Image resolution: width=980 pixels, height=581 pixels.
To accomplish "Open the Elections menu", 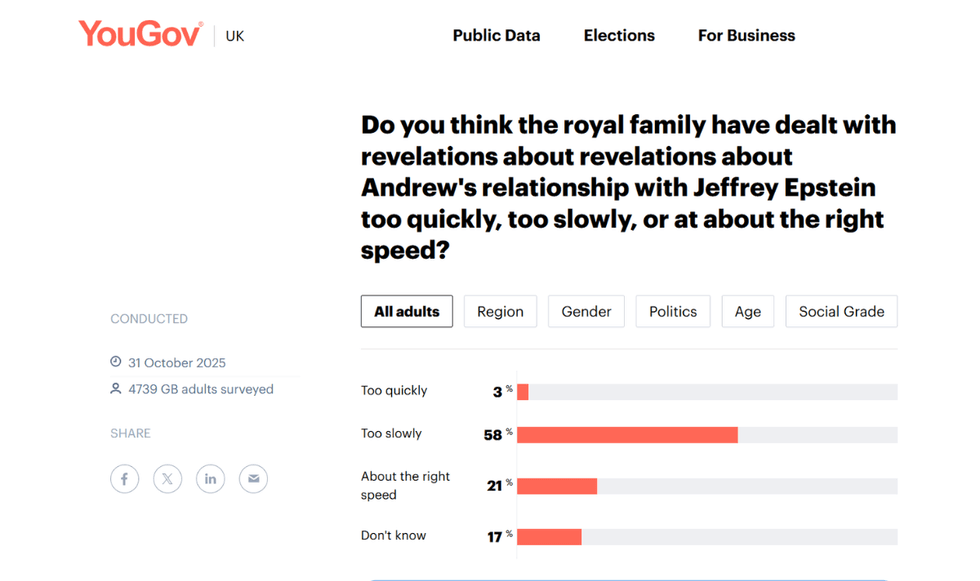I will coord(619,35).
